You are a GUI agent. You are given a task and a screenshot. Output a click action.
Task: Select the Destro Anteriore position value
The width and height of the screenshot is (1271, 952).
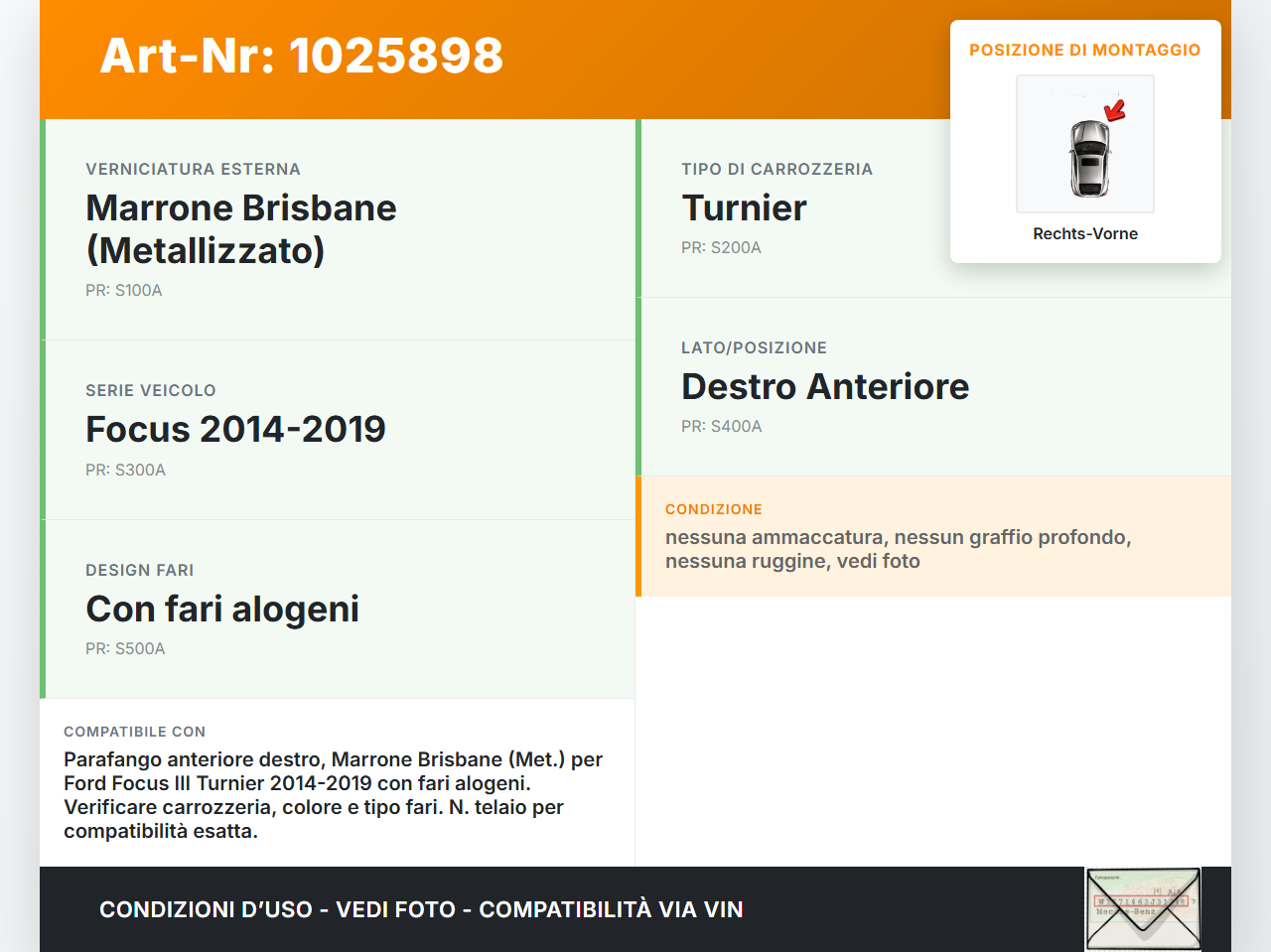click(x=825, y=386)
